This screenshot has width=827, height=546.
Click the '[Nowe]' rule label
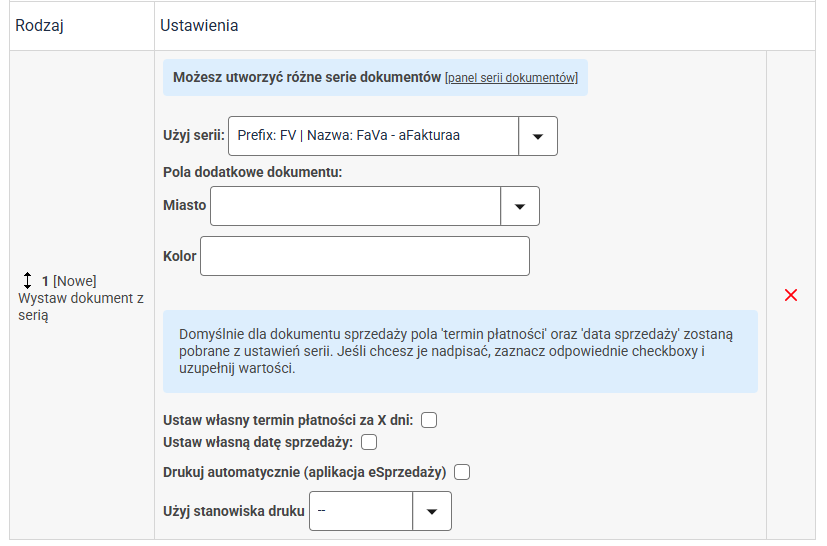click(75, 282)
